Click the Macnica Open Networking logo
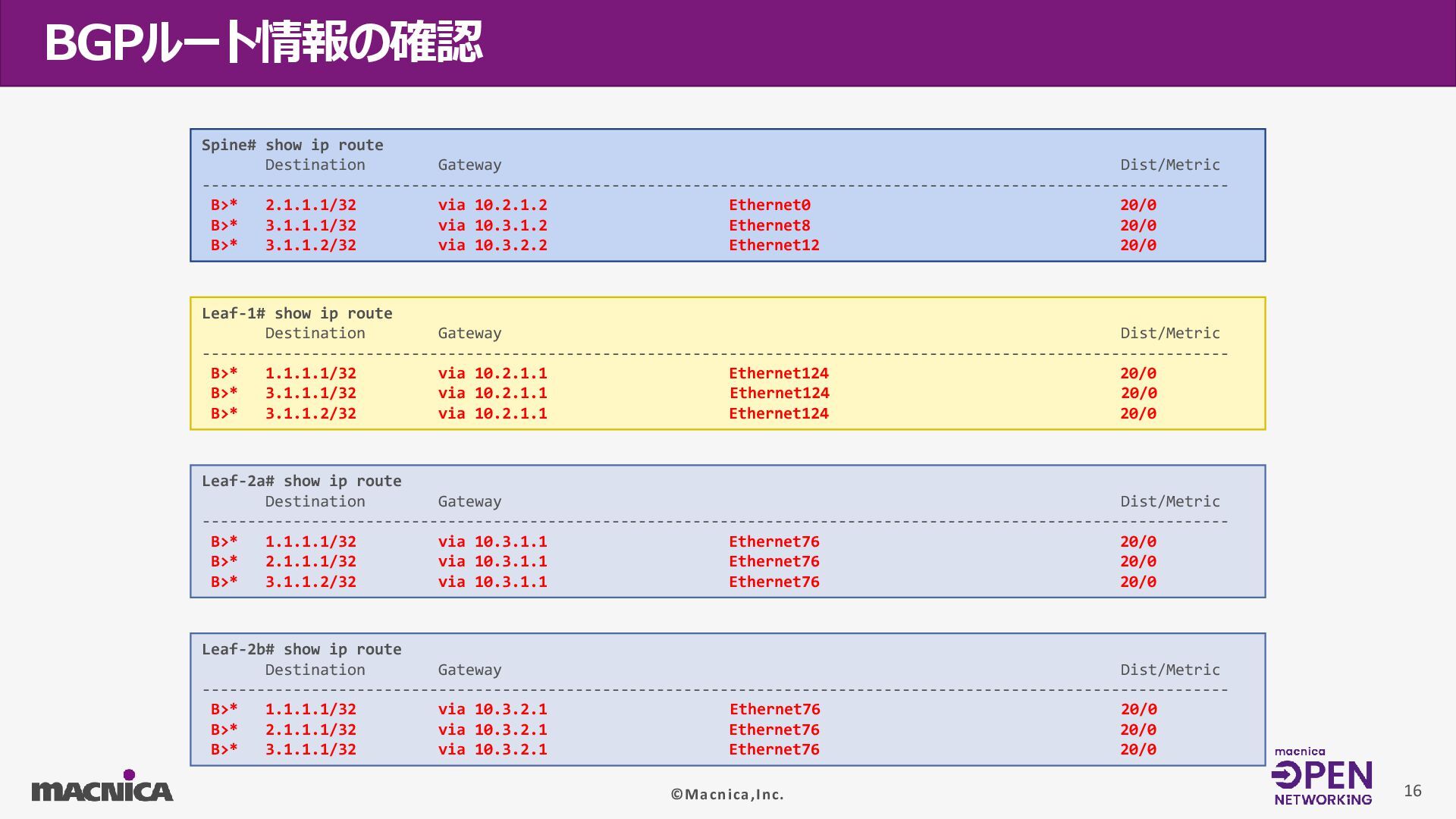 (x=1323, y=777)
